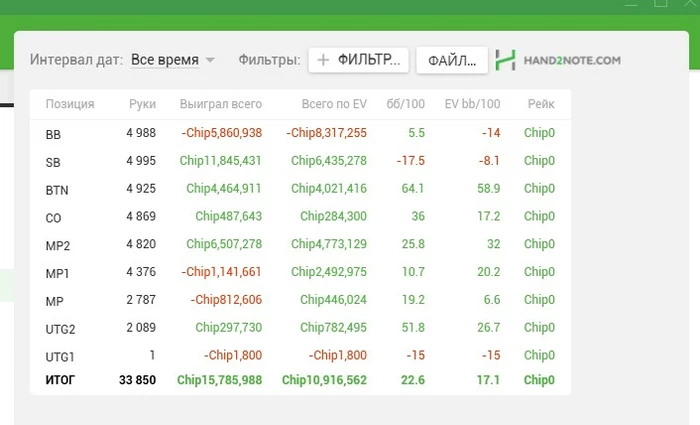
Task: Select the UTG1 position row
Action: click(300, 355)
